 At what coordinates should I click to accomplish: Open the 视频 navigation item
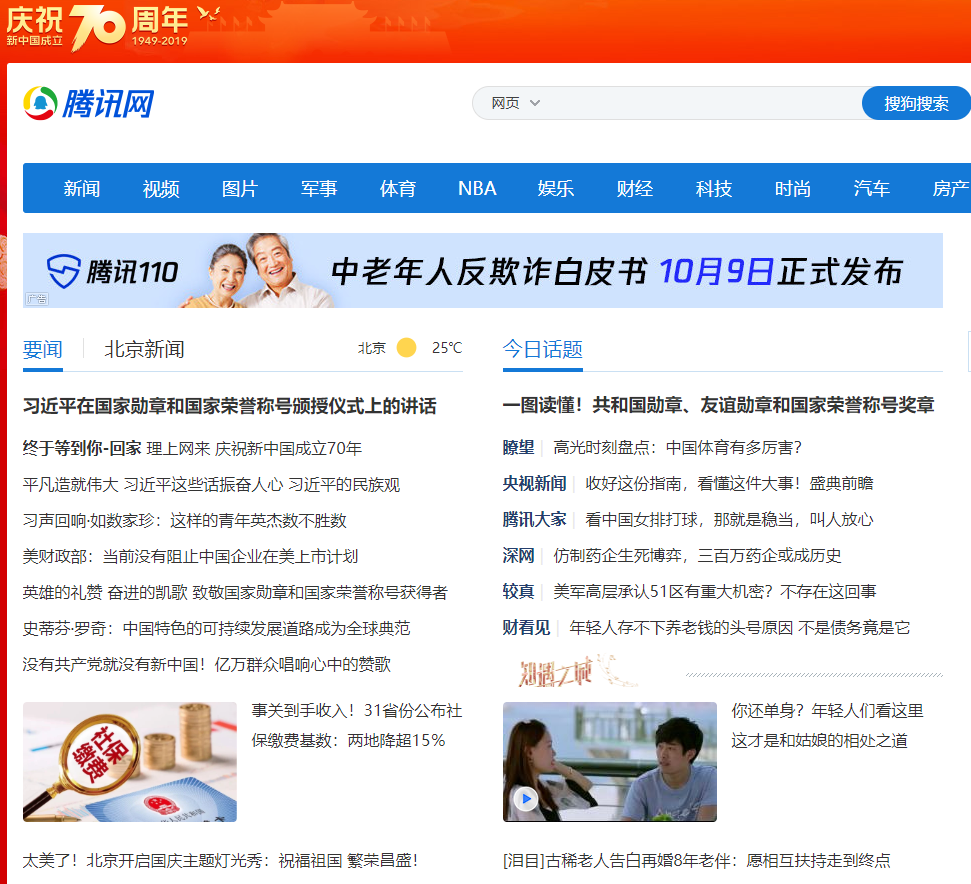point(161,188)
